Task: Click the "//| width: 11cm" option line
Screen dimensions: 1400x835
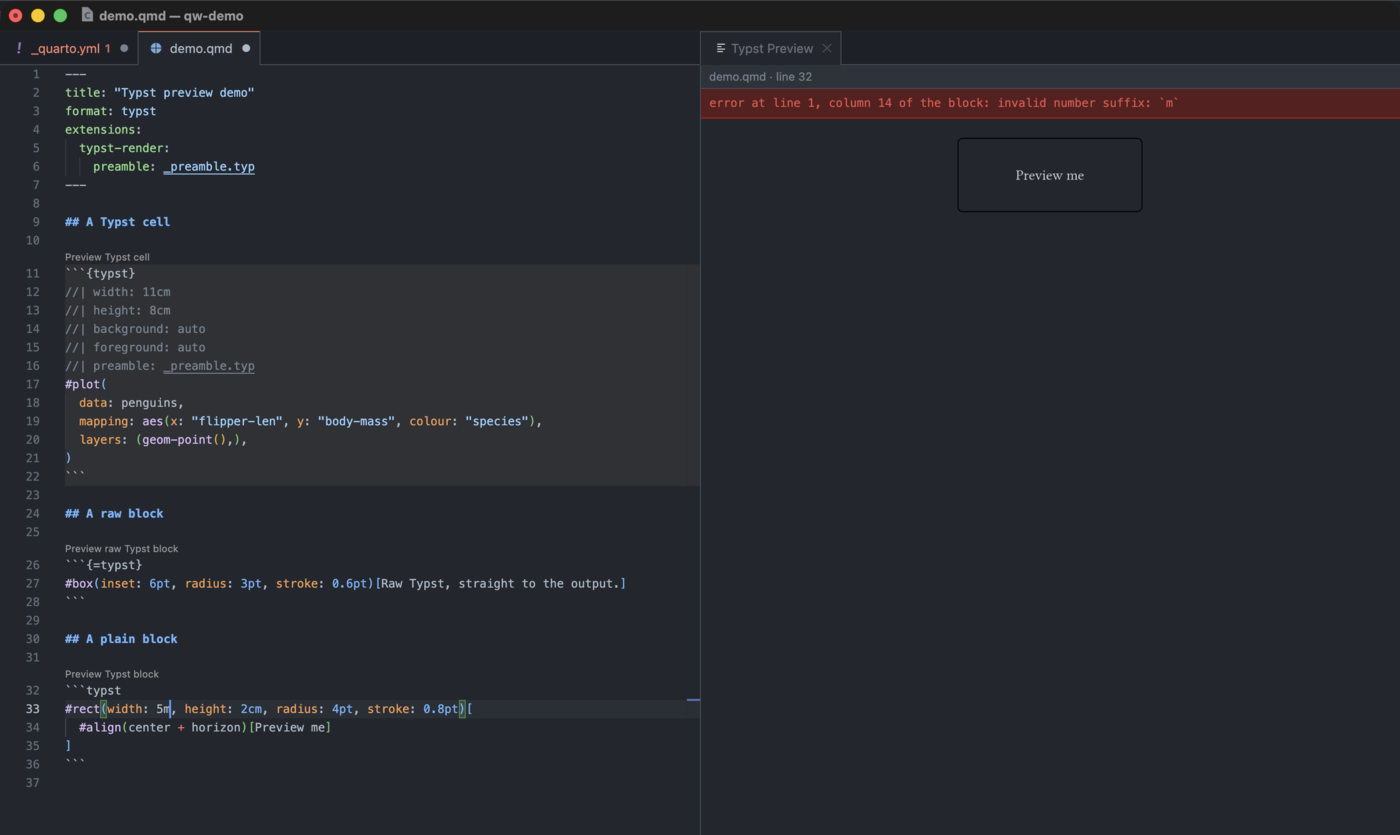Action: 117,292
